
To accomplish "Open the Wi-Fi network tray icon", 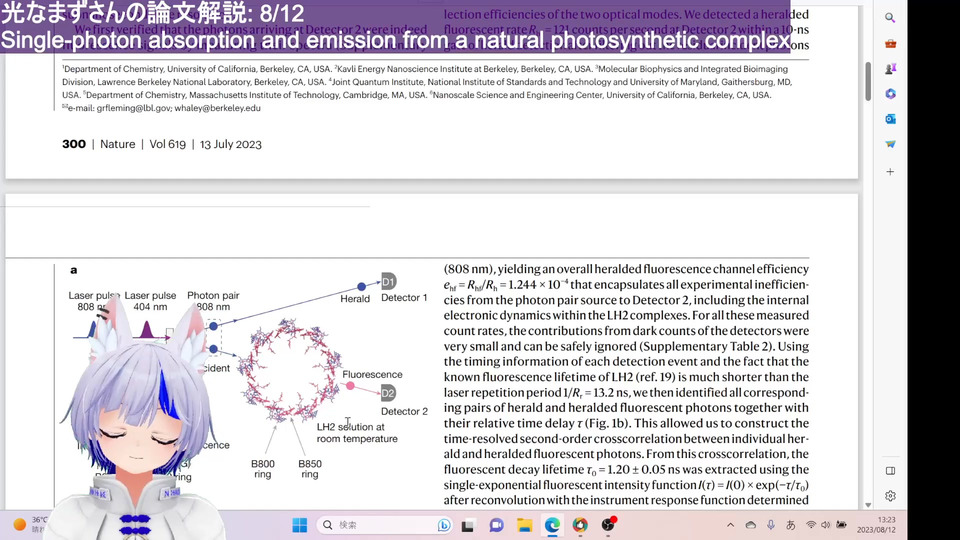I will [811, 525].
